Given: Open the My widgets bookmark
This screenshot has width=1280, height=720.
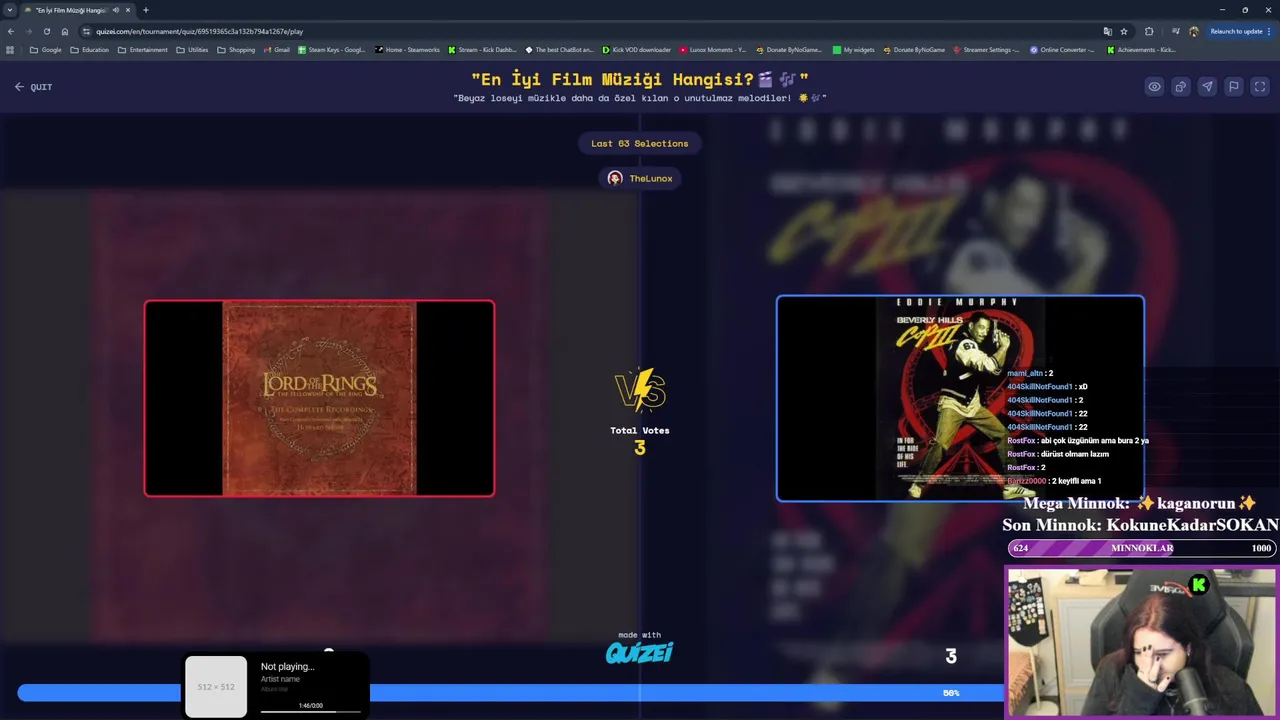Looking at the screenshot, I should [x=854, y=50].
